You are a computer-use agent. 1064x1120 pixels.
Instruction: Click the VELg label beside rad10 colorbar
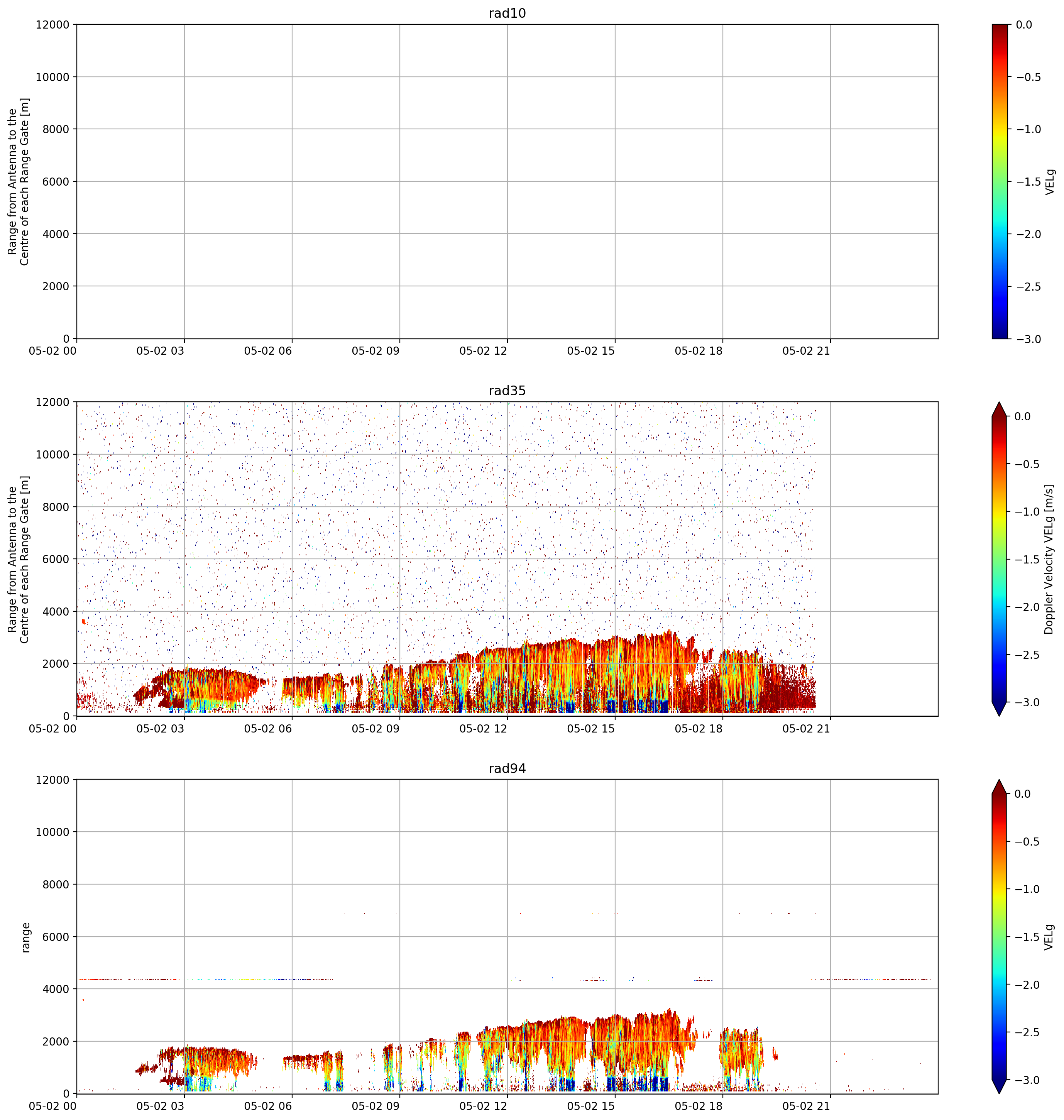click(1050, 181)
